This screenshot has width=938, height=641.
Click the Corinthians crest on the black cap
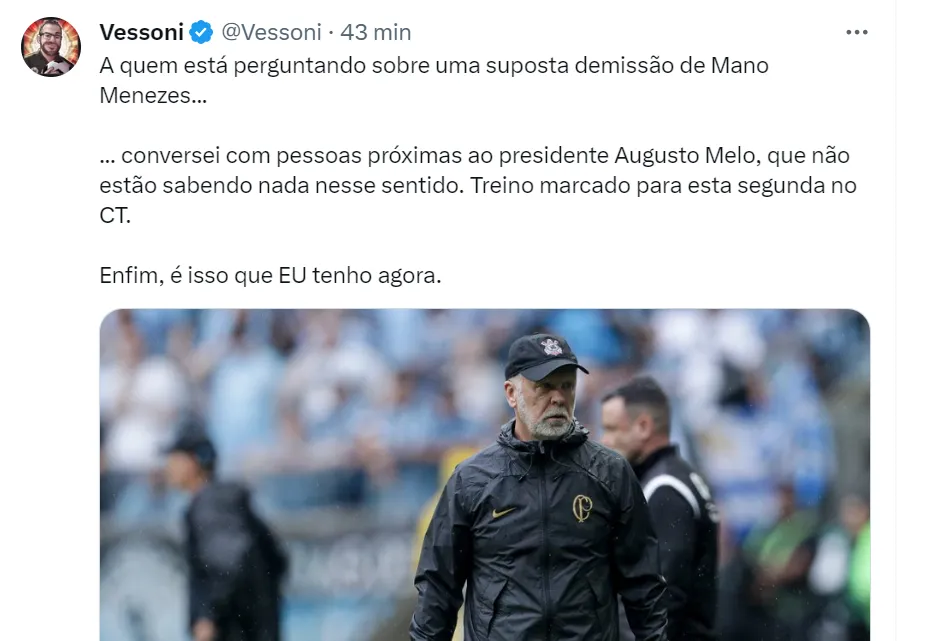pos(552,347)
